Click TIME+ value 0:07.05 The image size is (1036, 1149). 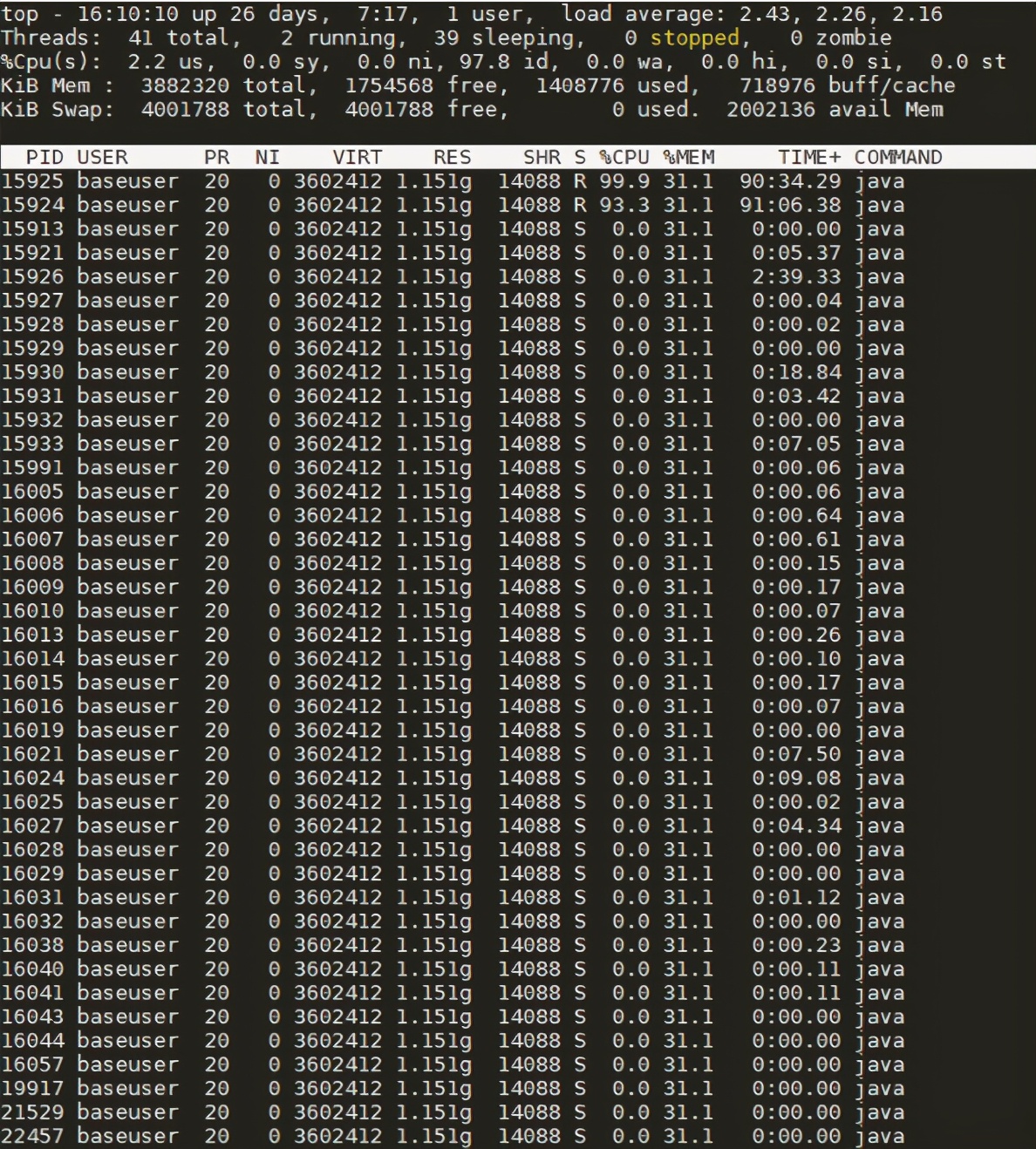[797, 444]
